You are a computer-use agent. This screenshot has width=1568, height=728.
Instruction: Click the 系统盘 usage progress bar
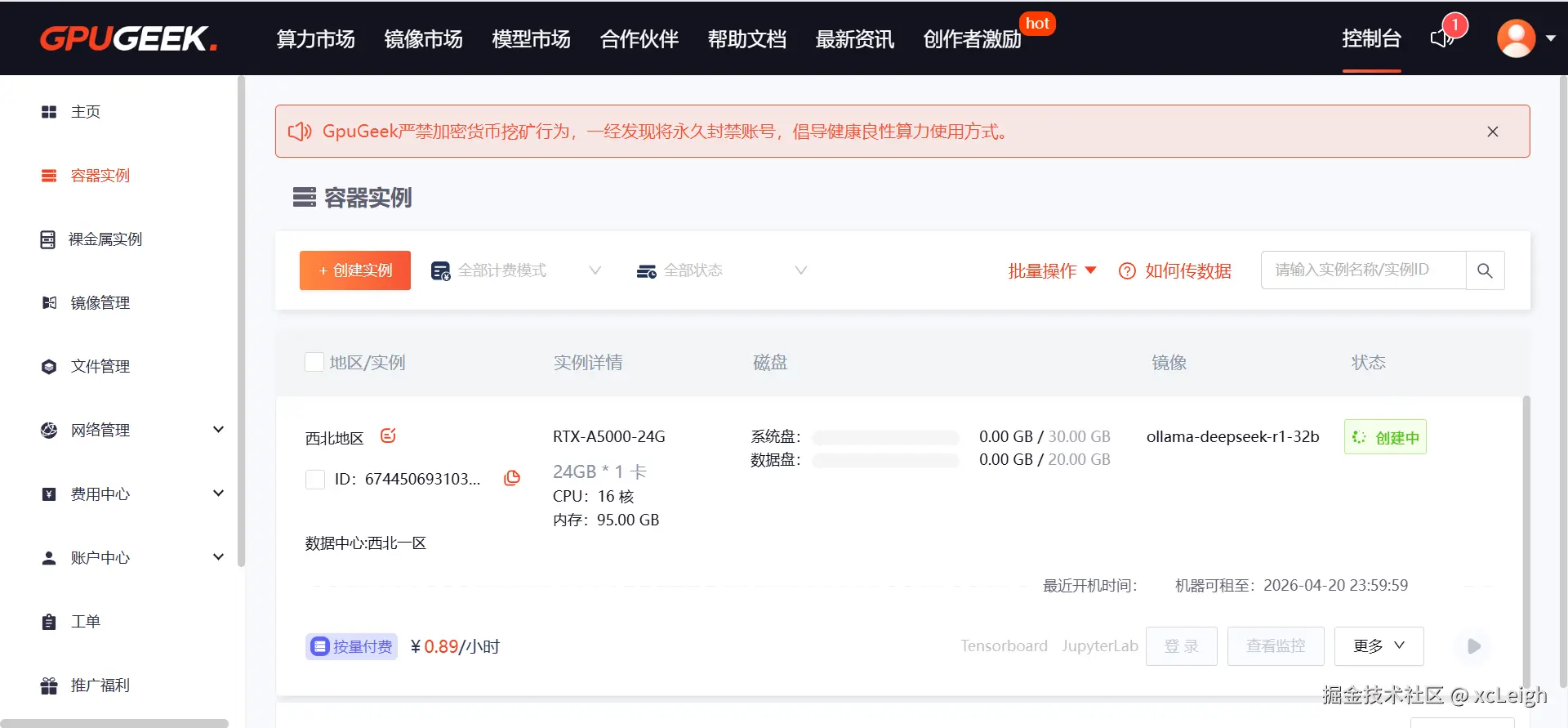[x=885, y=437]
